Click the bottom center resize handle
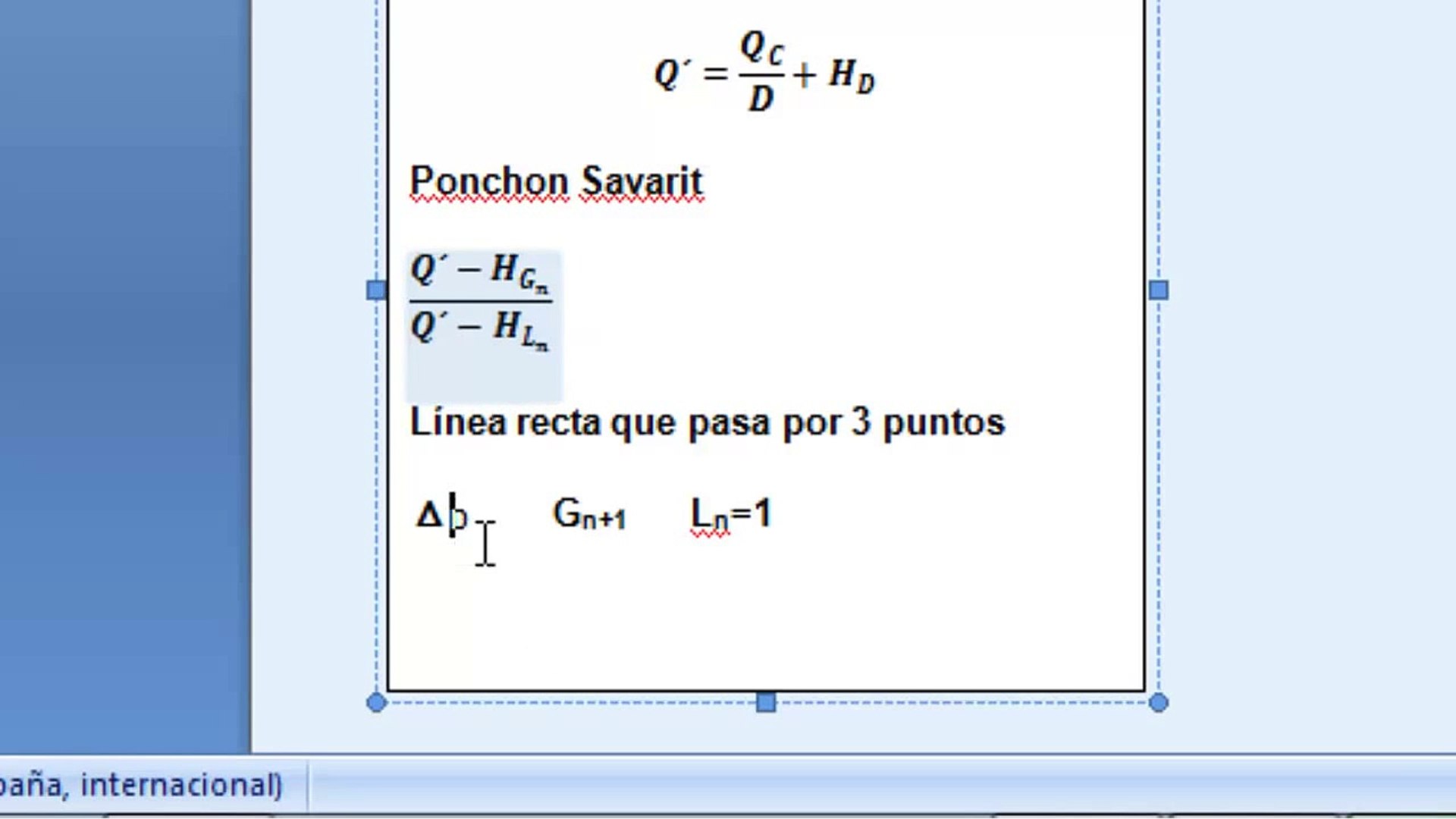Image resolution: width=1456 pixels, height=819 pixels. 766,703
